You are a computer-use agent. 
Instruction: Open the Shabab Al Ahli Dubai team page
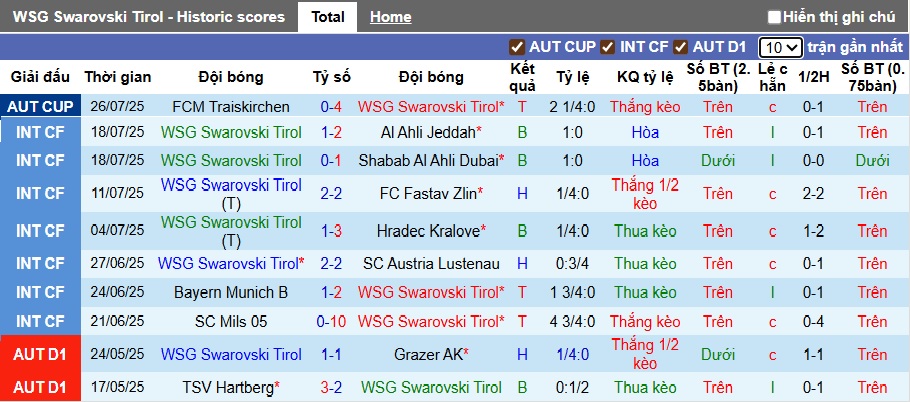(x=429, y=160)
